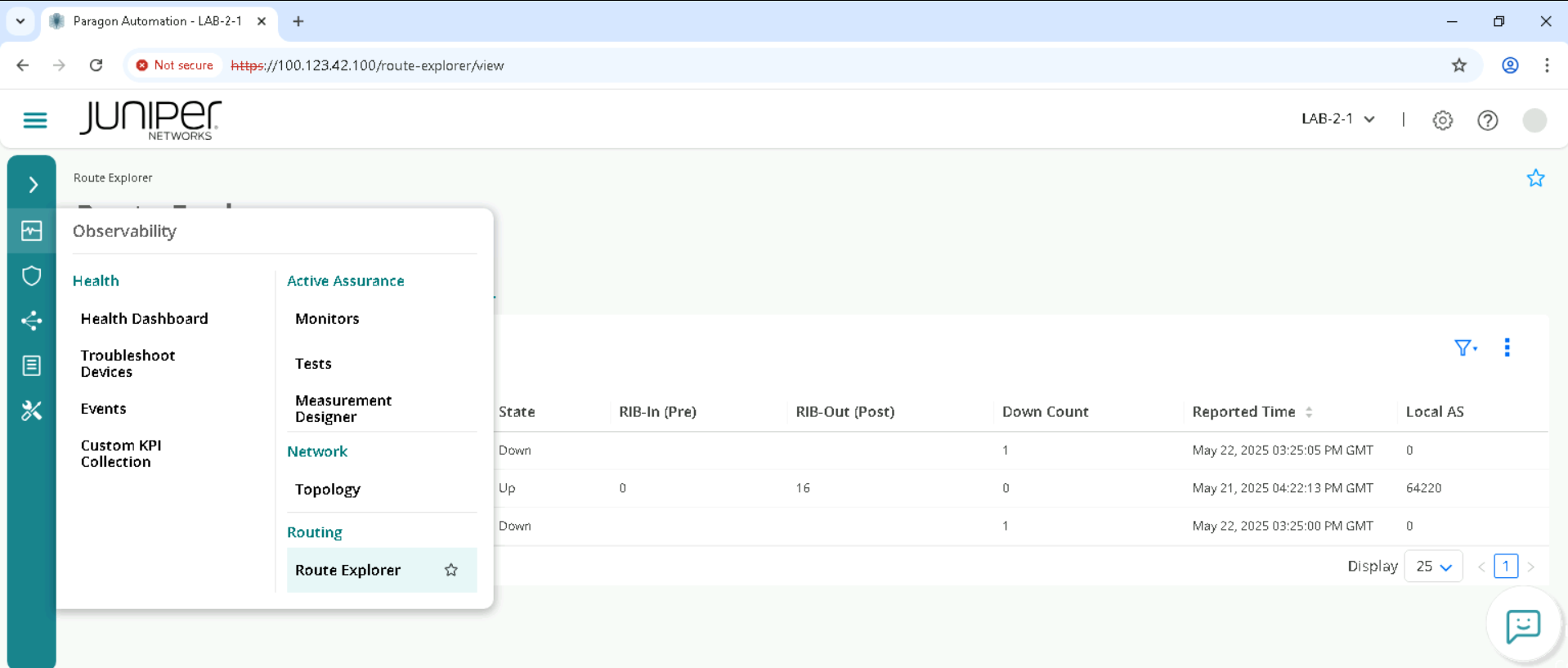1568x668 pixels.
Task: Select Health Dashboard menu item
Action: [x=144, y=319]
